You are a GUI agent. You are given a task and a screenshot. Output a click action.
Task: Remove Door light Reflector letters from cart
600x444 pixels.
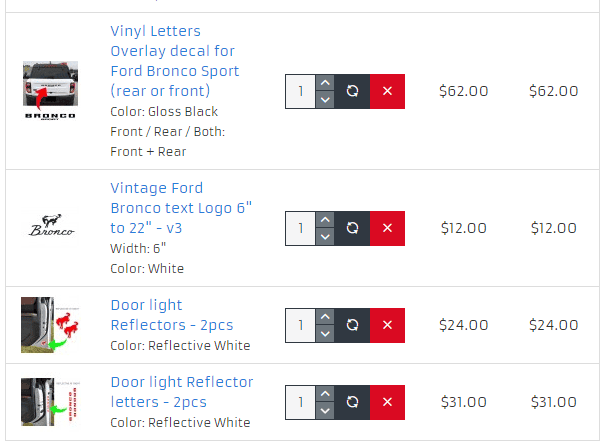pos(387,402)
